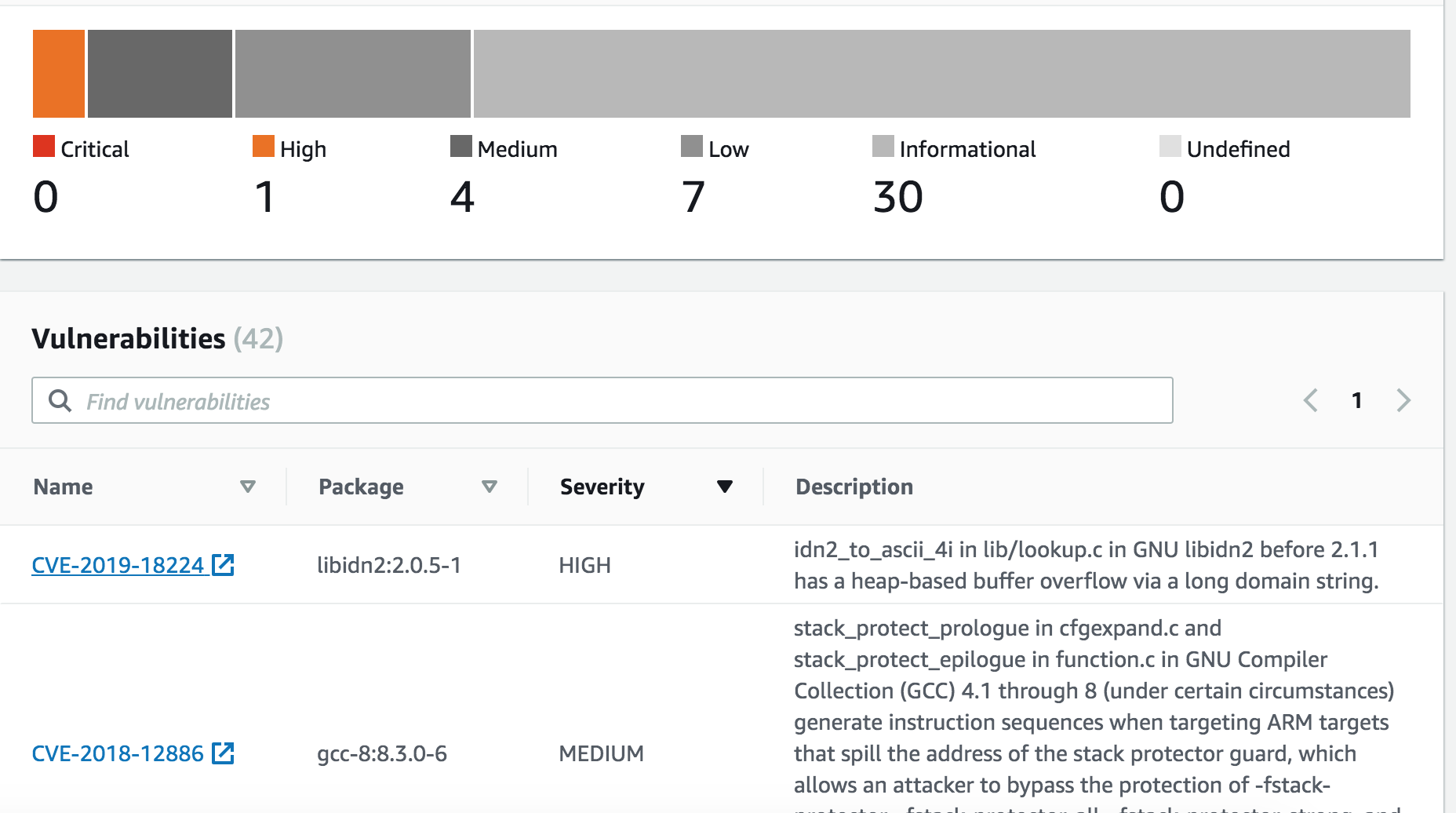Click the previous page chevron
Viewport: 1456px width, 813px height.
(1309, 400)
